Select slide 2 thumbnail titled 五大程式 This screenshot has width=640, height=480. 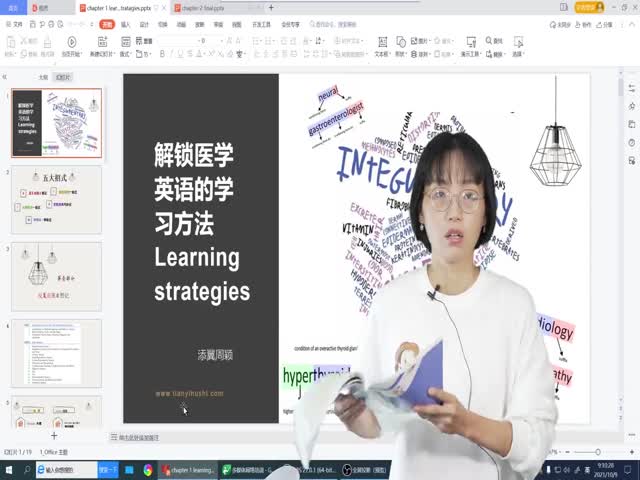point(56,200)
